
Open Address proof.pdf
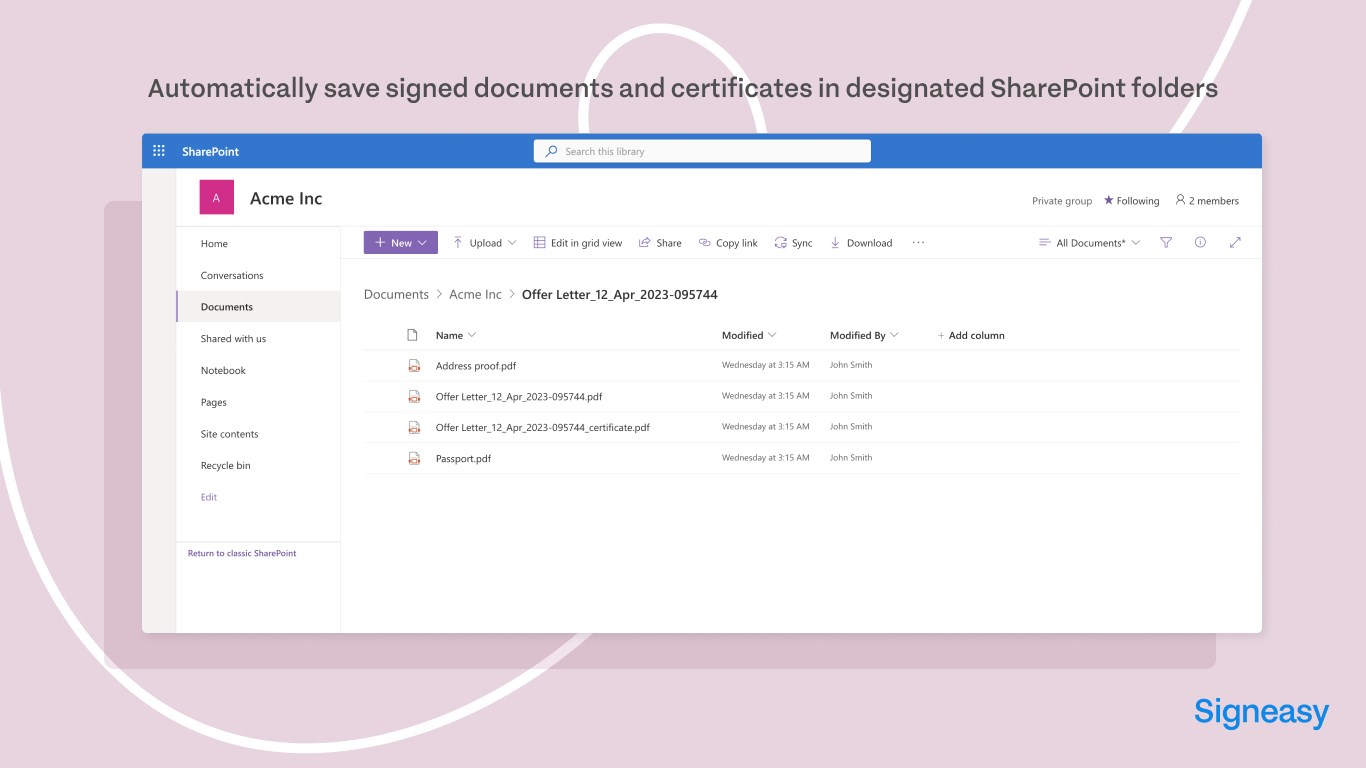(x=476, y=366)
